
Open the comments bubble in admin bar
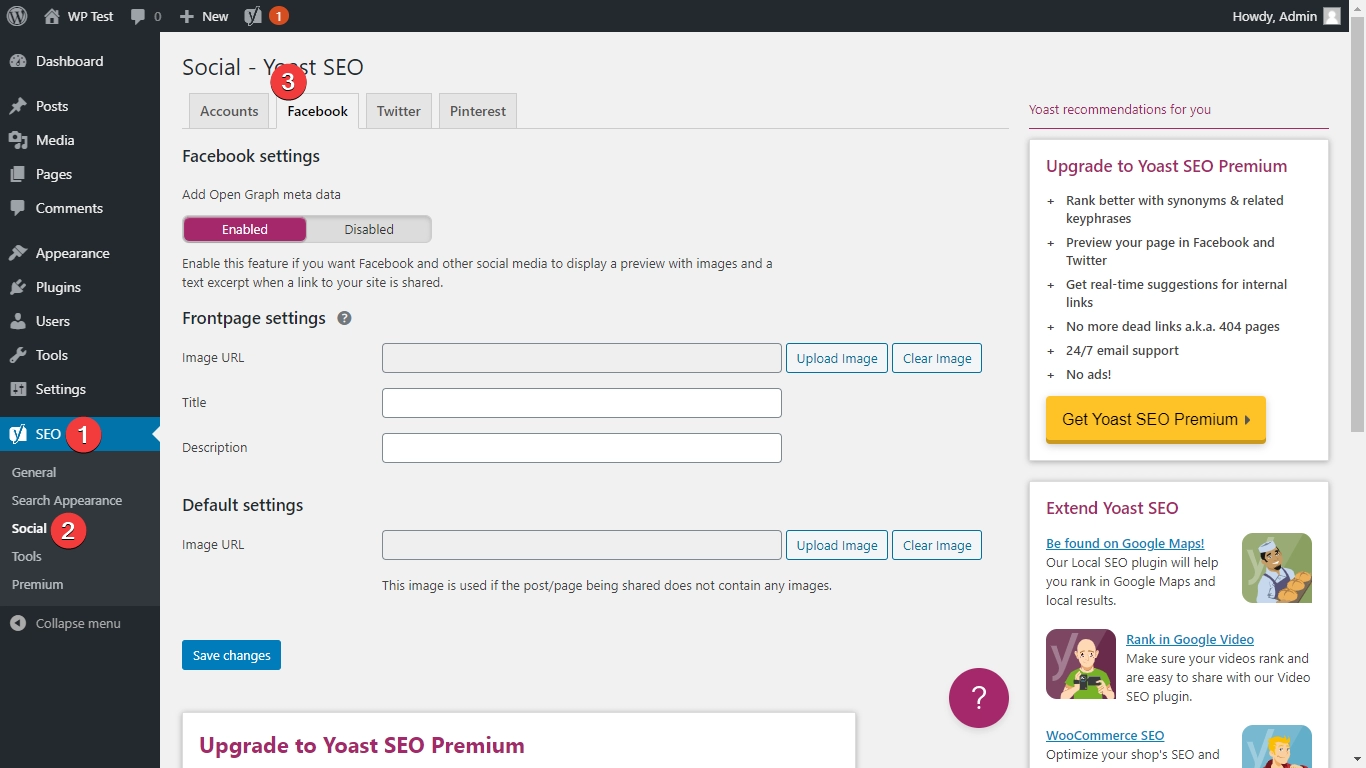pos(145,16)
